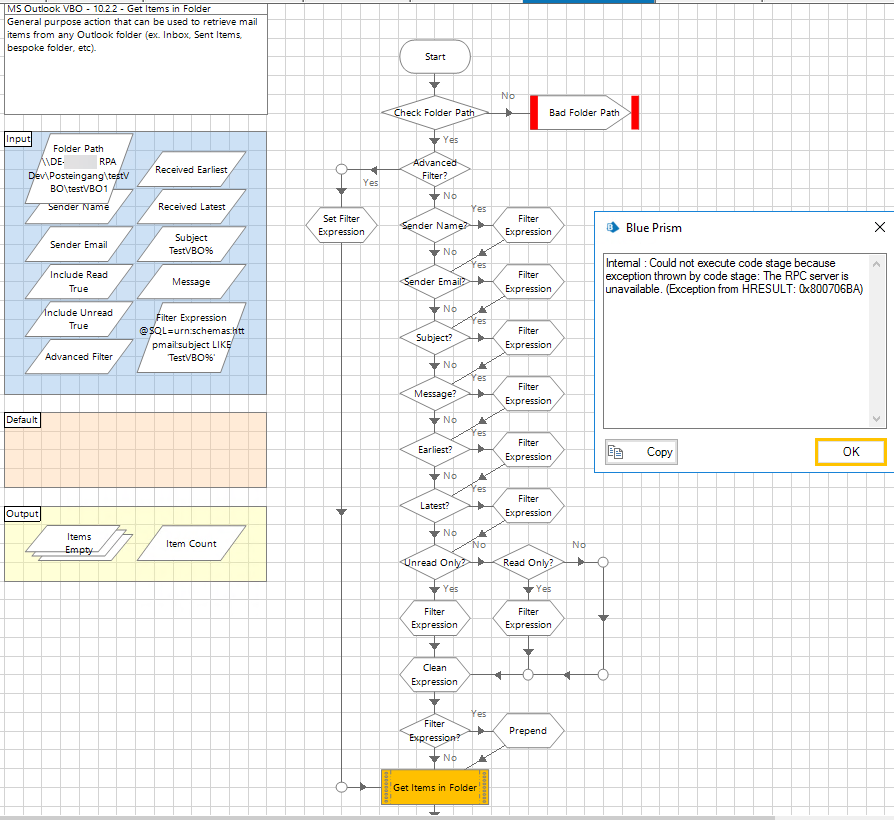Select the Earliest? decision stage

[434, 449]
